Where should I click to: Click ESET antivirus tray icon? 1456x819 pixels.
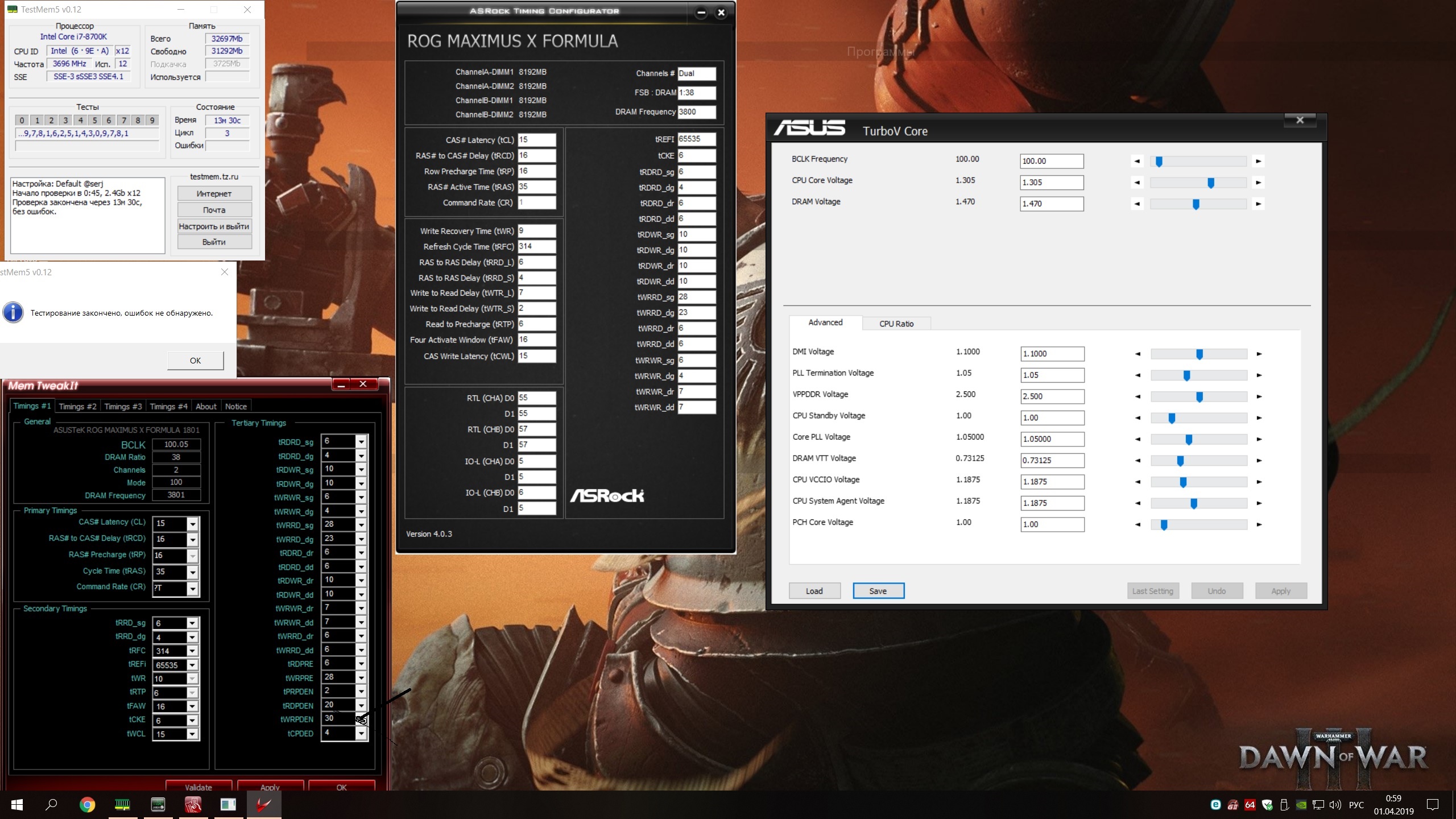tap(1215, 805)
